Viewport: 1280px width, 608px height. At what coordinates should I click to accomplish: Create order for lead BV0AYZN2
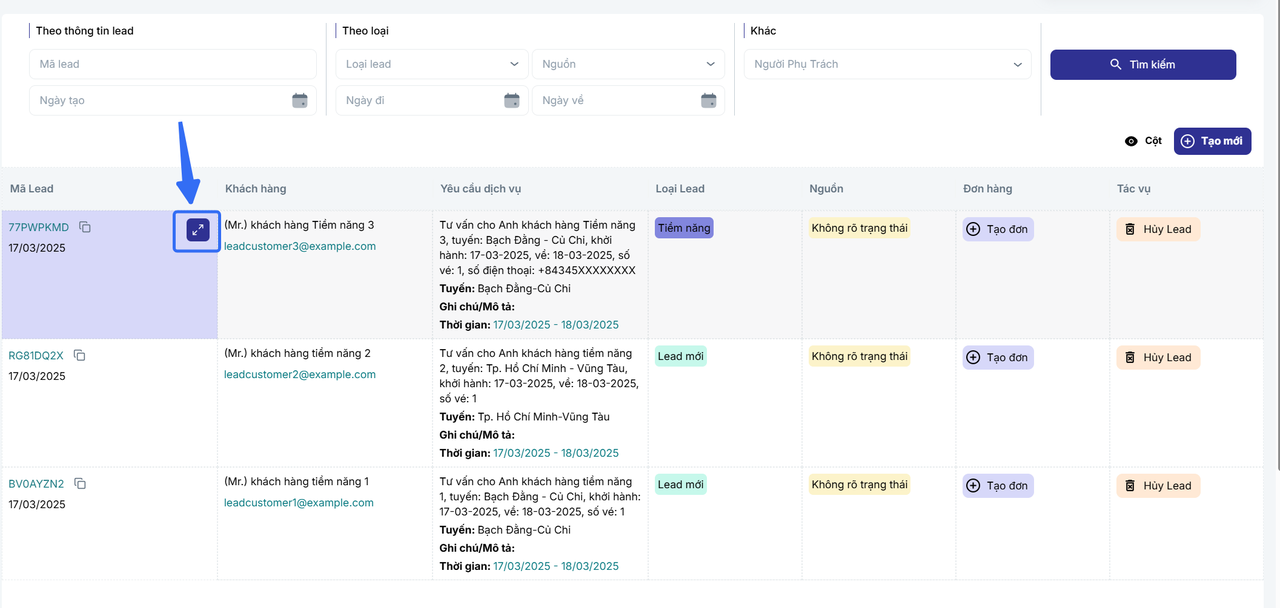point(998,485)
